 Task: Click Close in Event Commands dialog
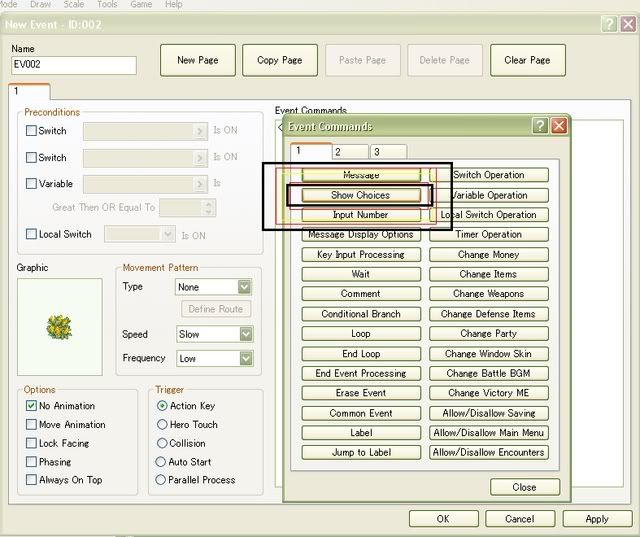pos(524,487)
